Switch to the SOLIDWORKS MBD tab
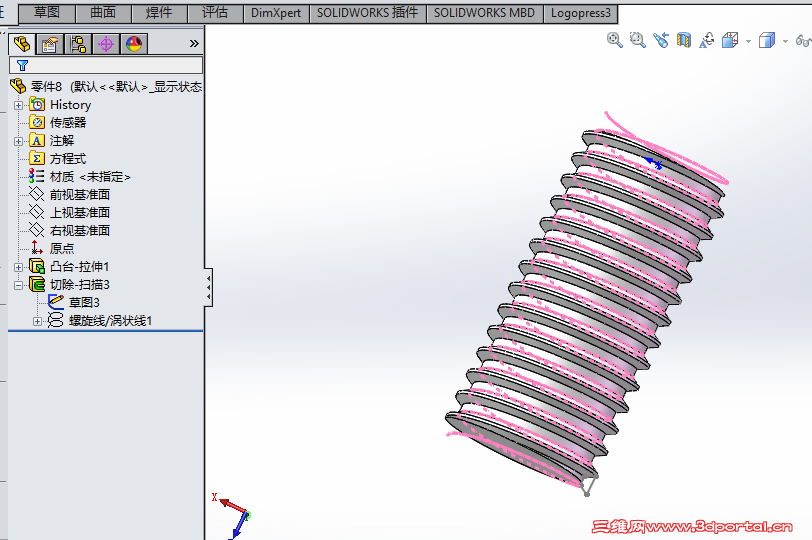Viewport: 812px width, 540px height. pyautogui.click(x=485, y=13)
